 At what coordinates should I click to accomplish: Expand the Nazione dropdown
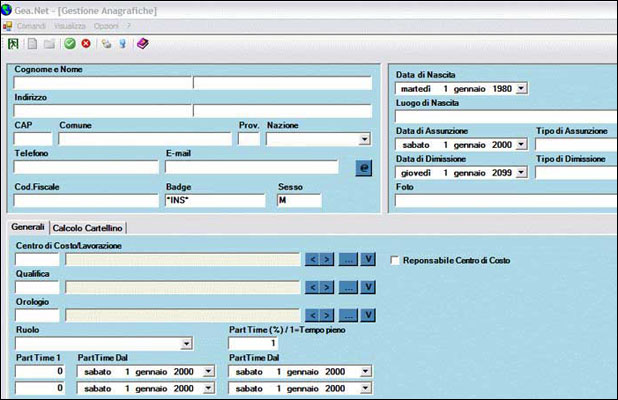(364, 140)
